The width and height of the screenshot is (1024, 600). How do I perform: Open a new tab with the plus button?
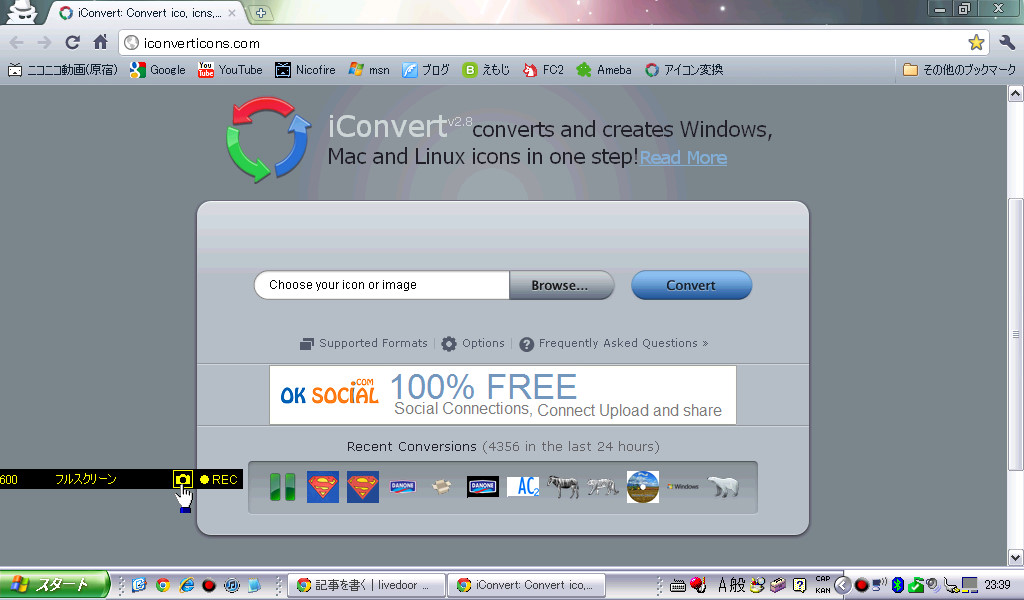pyautogui.click(x=261, y=12)
